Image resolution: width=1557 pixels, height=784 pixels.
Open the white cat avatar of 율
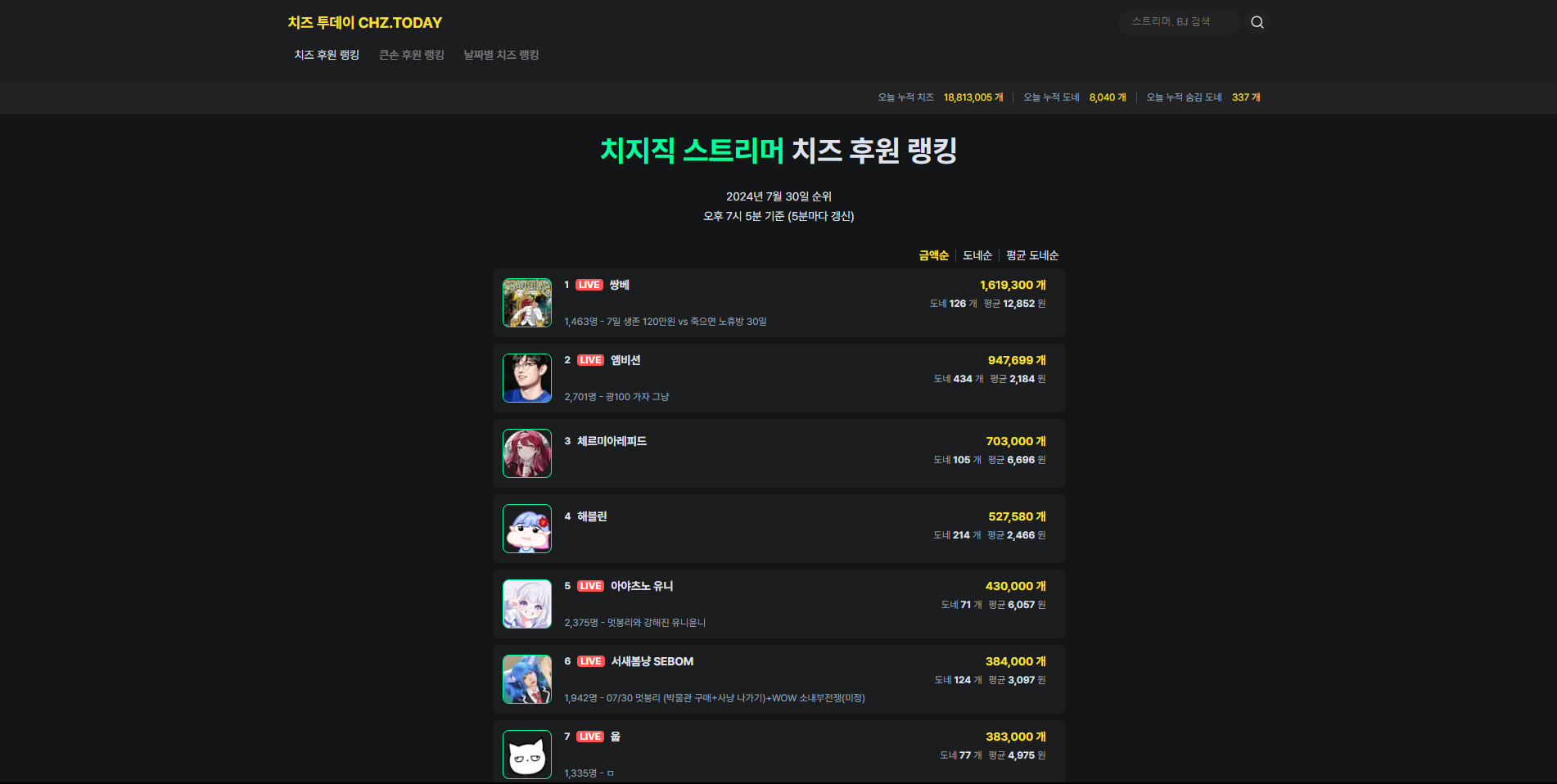527,755
